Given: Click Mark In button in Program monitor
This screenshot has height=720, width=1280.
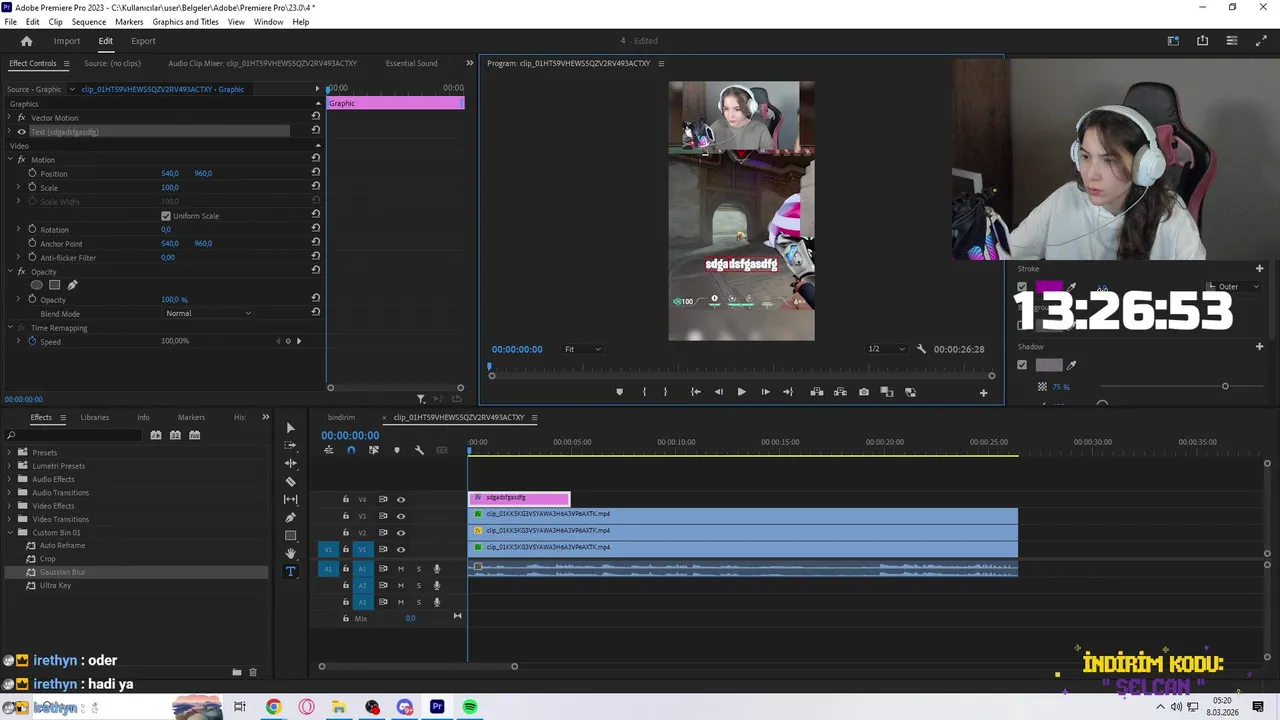Looking at the screenshot, I should point(644,392).
